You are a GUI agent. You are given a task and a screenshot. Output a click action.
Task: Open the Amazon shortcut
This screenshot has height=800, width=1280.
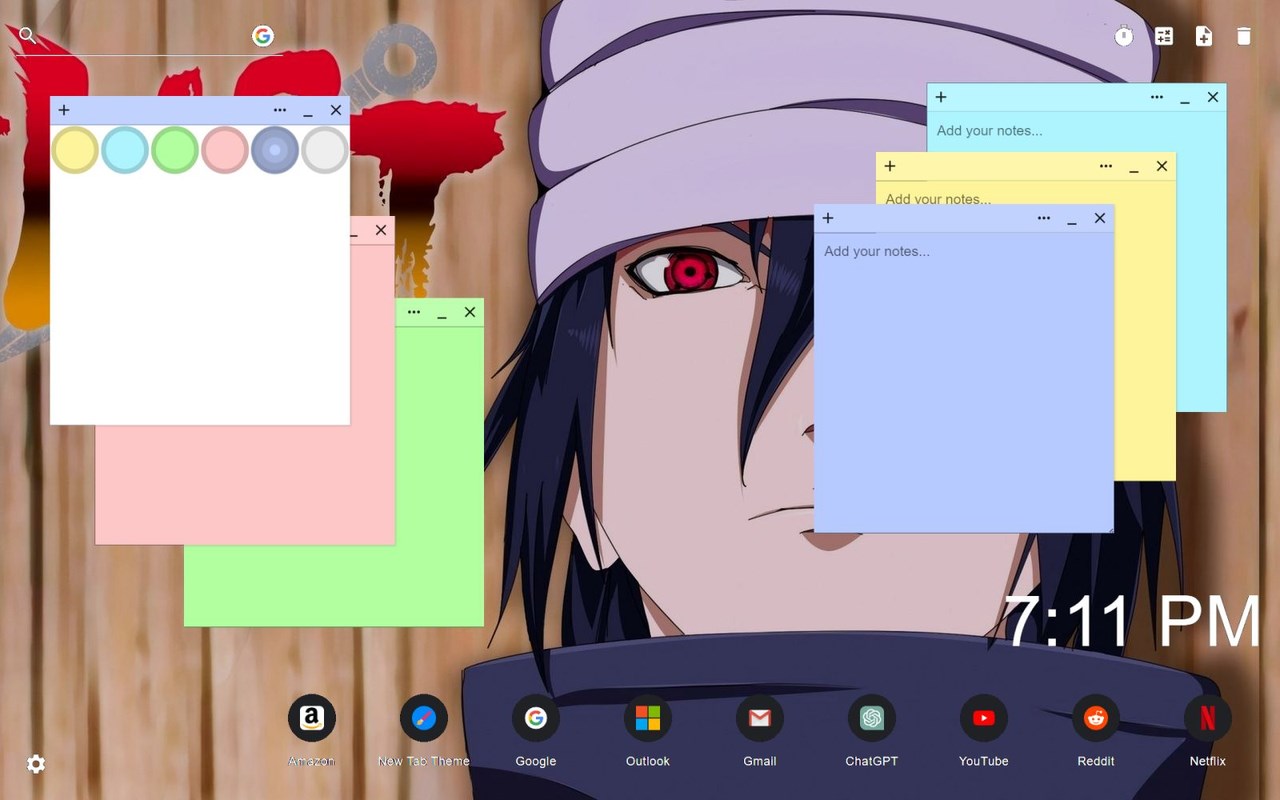[x=312, y=718]
